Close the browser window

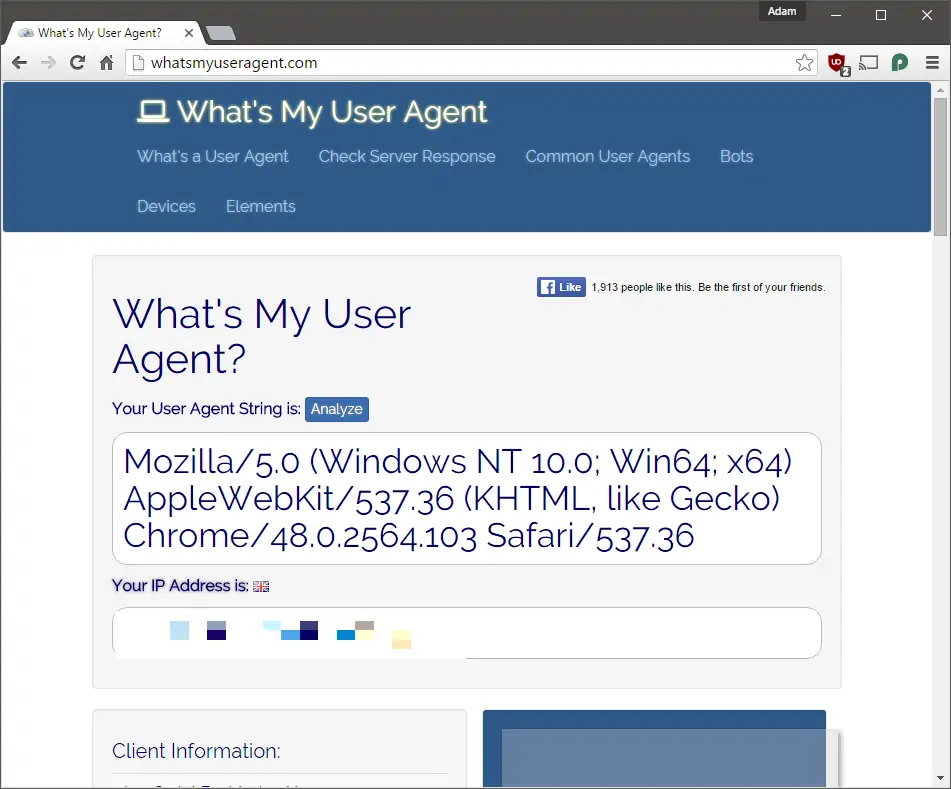pyautogui.click(x=927, y=15)
